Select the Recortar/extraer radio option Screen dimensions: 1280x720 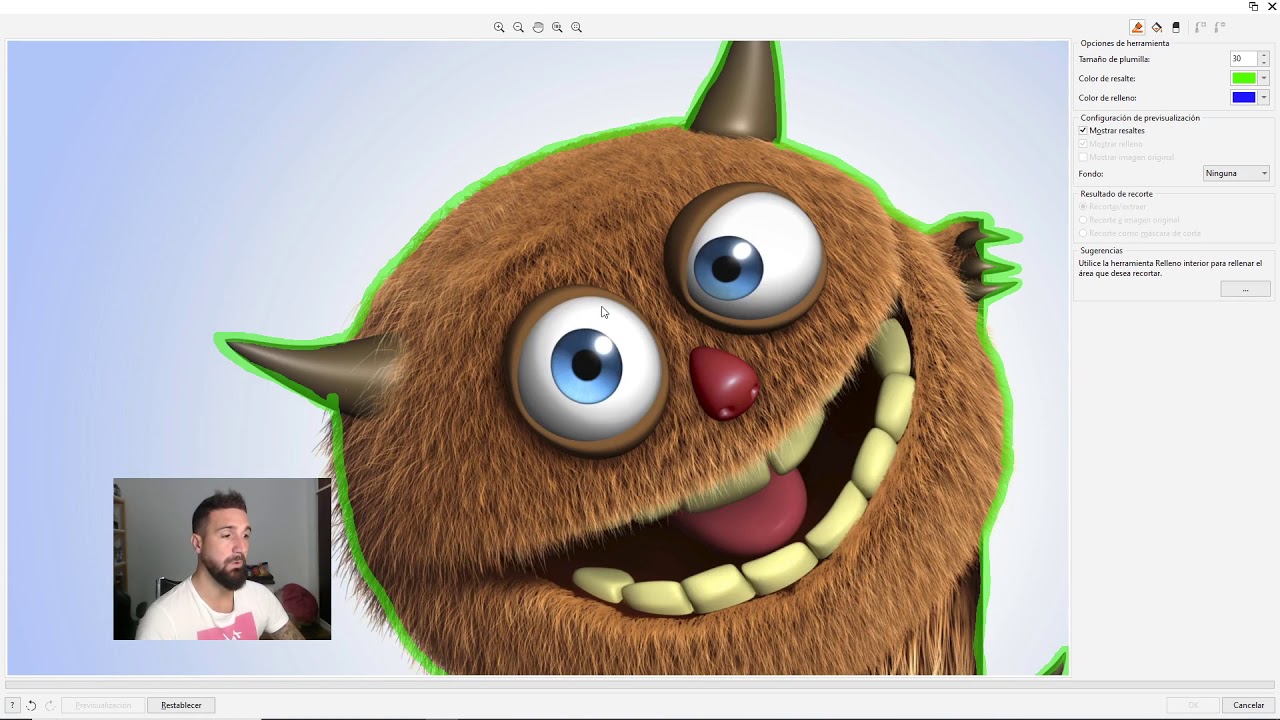(x=1083, y=206)
